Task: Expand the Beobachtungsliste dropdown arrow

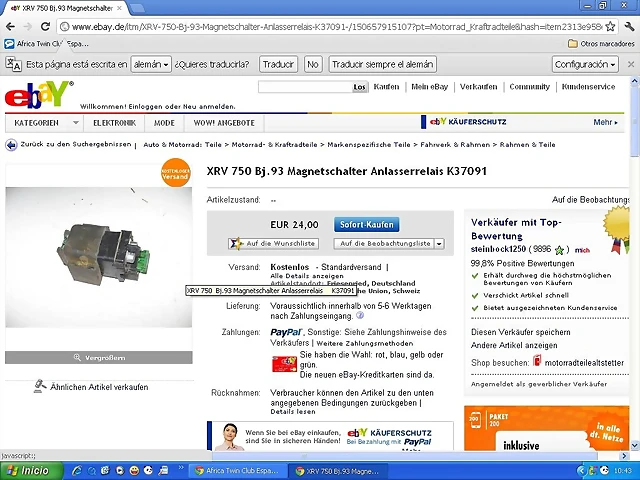Action: tap(439, 244)
